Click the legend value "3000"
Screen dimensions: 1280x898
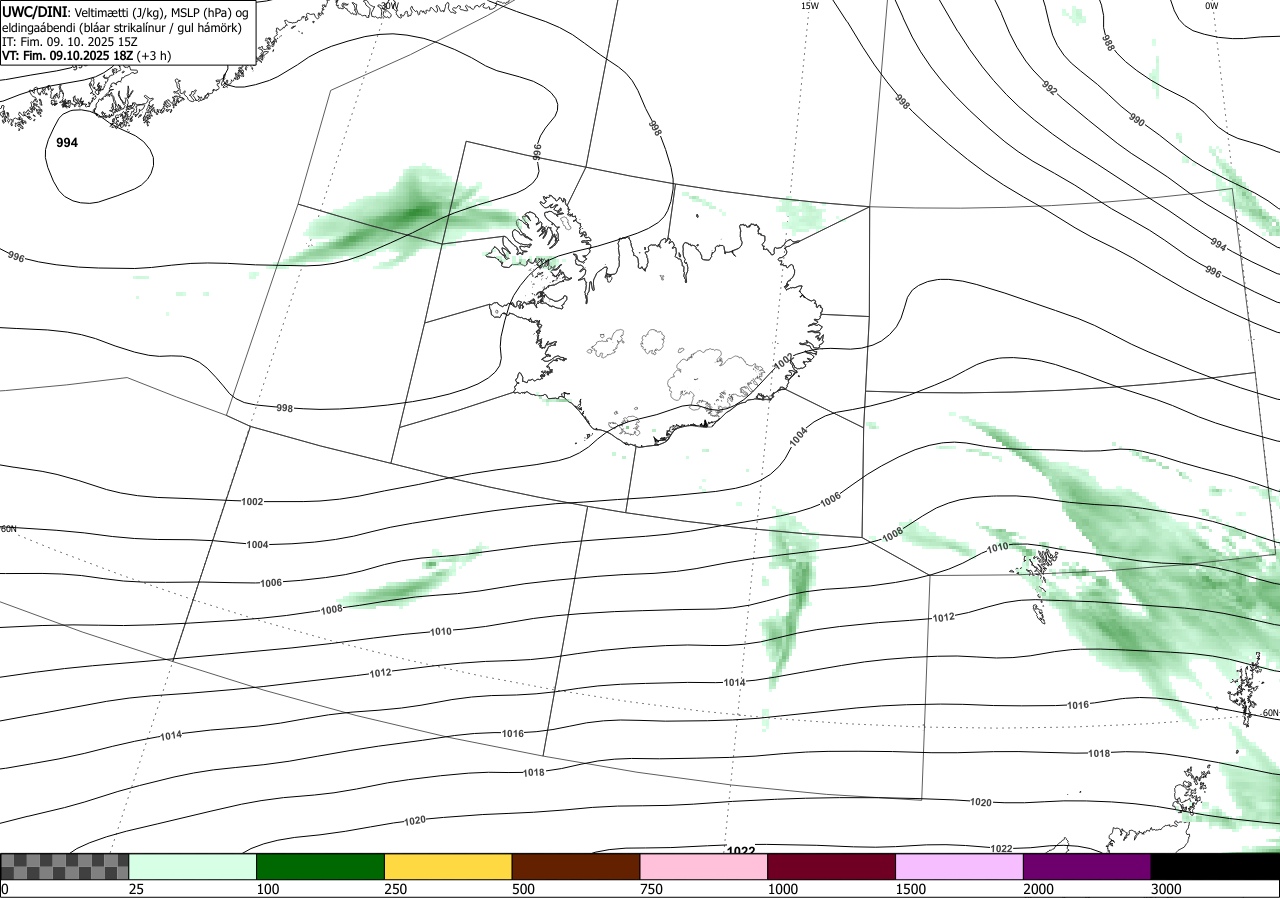1168,889
